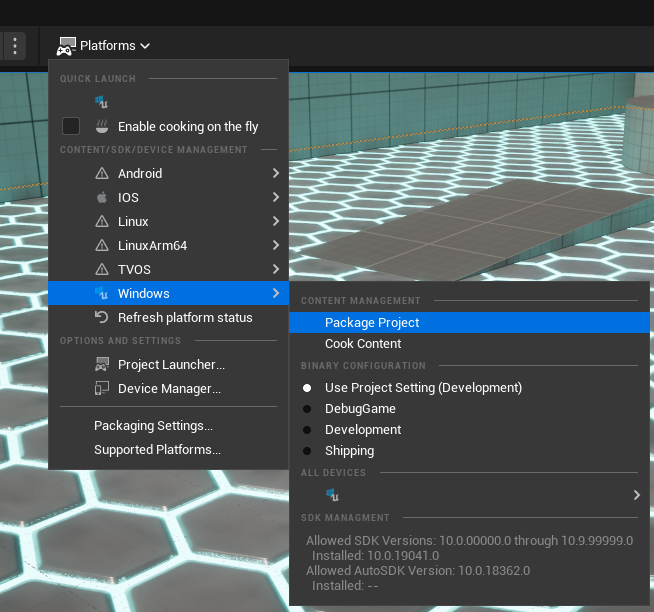The height and width of the screenshot is (612, 654).
Task: Open the IOS platform submenu
Action: tap(168, 197)
